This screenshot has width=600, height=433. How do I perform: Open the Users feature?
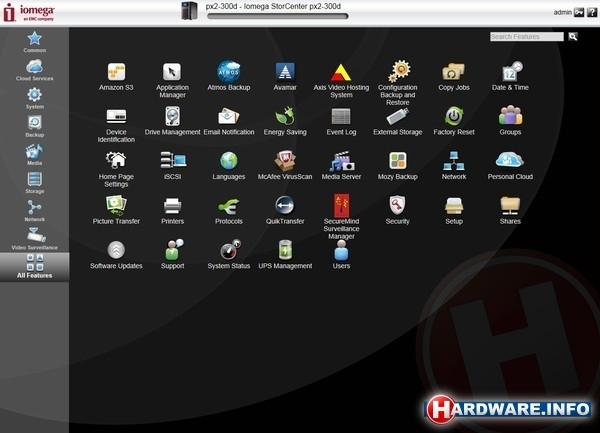pos(341,255)
